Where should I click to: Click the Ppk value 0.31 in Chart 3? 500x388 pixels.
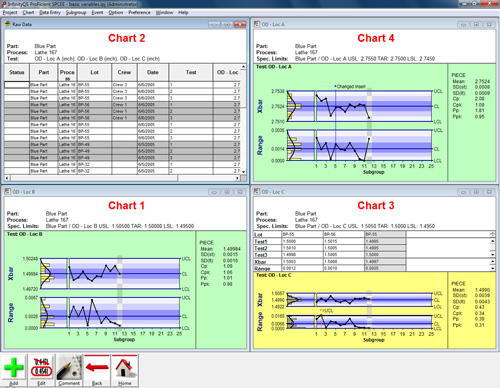(x=479, y=325)
